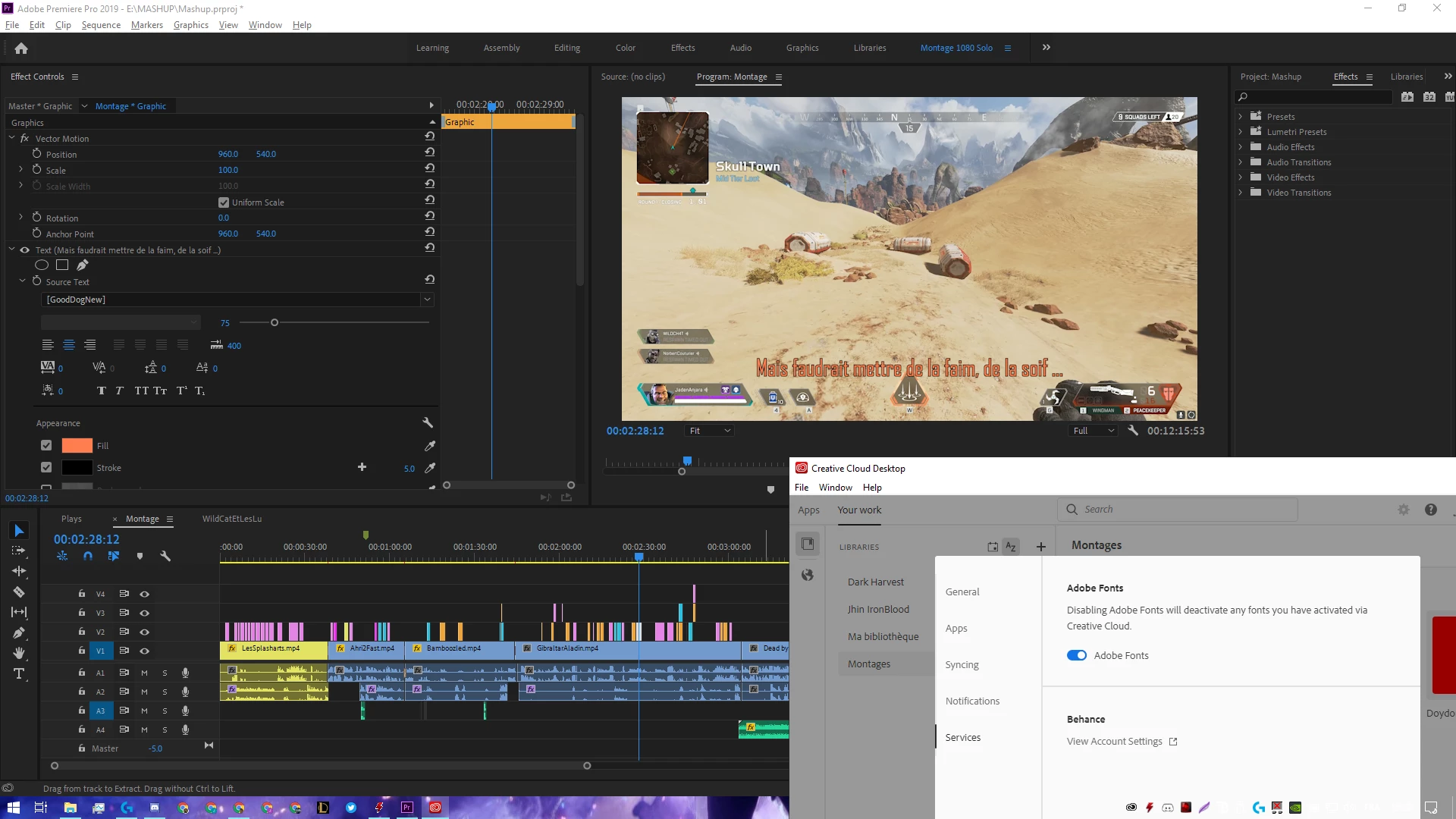Image resolution: width=1456 pixels, height=819 pixels.
Task: Pick the Pen tool under text mask shapes
Action: [x=83, y=265]
